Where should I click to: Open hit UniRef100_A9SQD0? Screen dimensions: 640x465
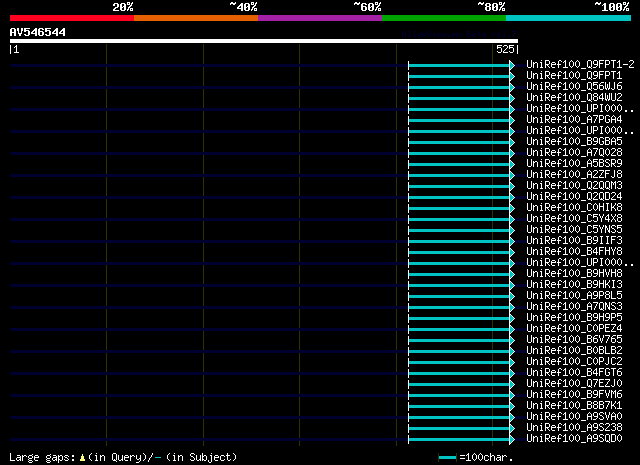coord(574,439)
